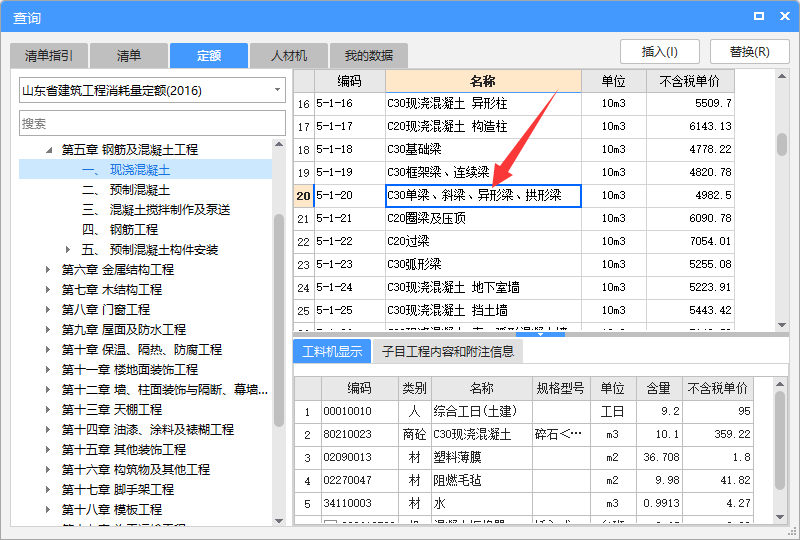Image resolution: width=800 pixels, height=540 pixels.
Task: Select 第十六章 构筑物及其他工程 chapter
Action: pyautogui.click(x=136, y=469)
